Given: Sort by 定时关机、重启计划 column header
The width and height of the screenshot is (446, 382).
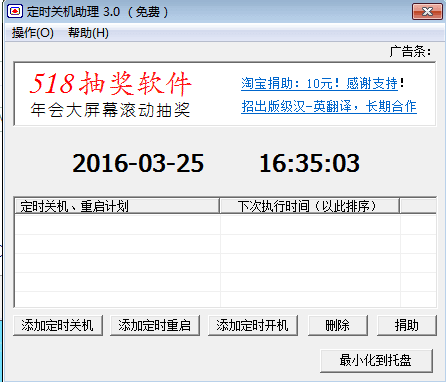Looking at the screenshot, I should point(117,206).
